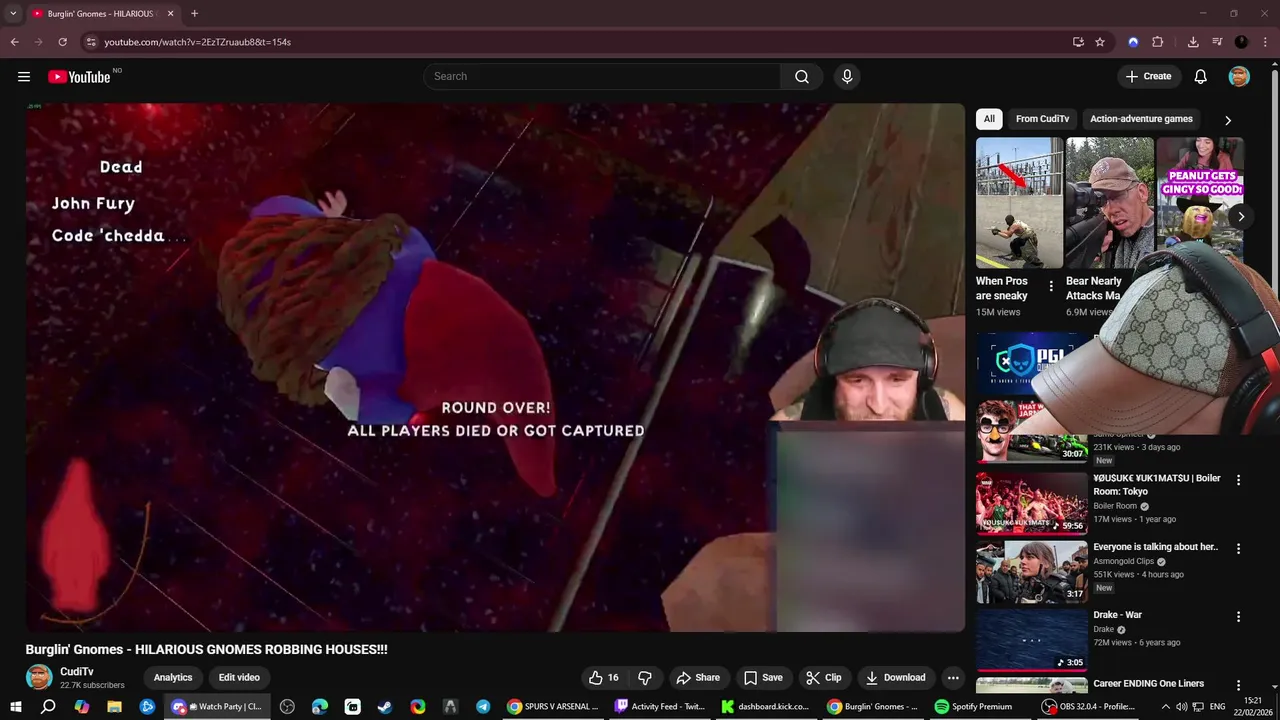The width and height of the screenshot is (1280, 720).
Task: Open the 'Everyone is talking about her' title
Action: click(x=1155, y=547)
